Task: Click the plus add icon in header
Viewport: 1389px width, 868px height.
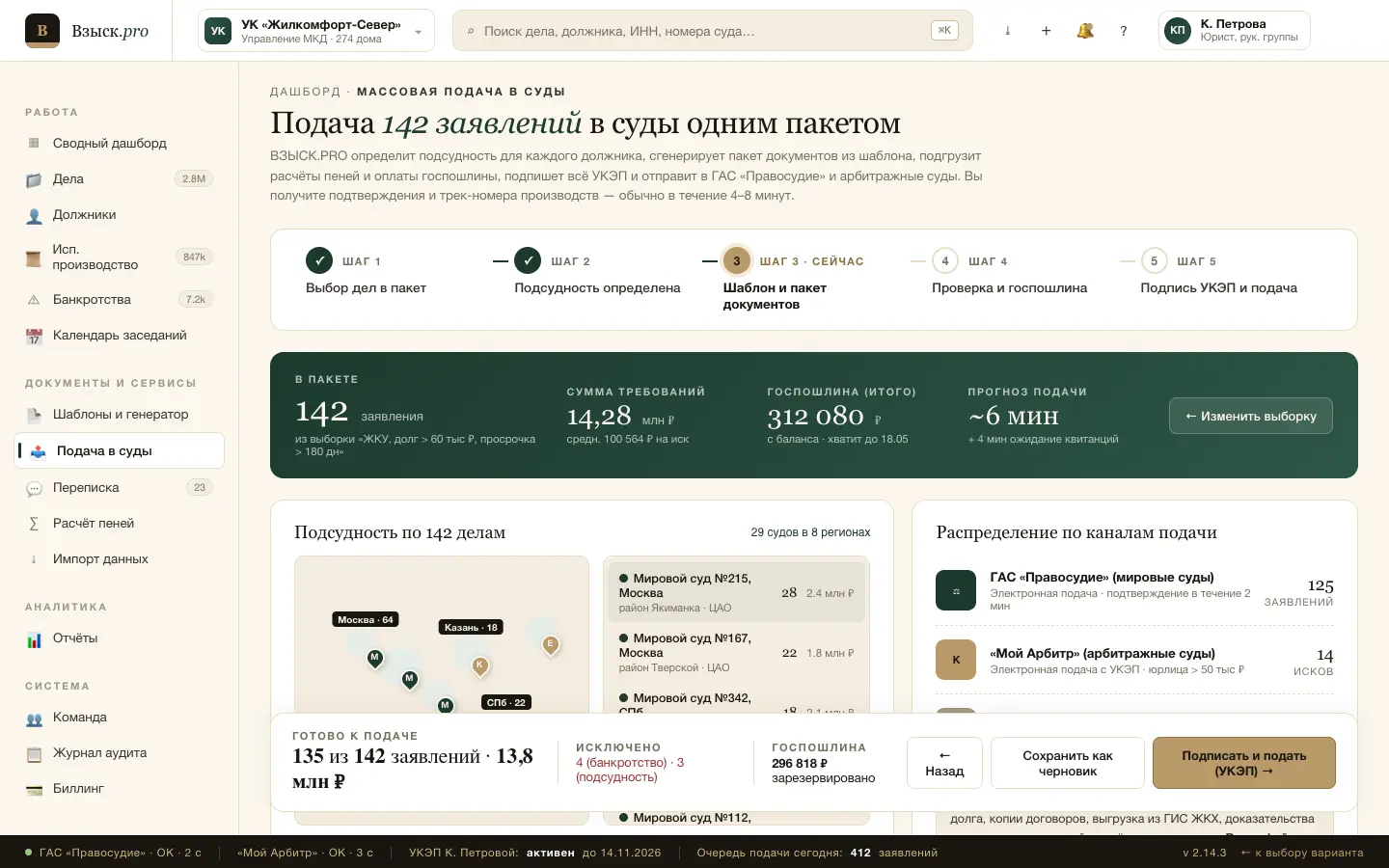Action: [x=1046, y=31]
